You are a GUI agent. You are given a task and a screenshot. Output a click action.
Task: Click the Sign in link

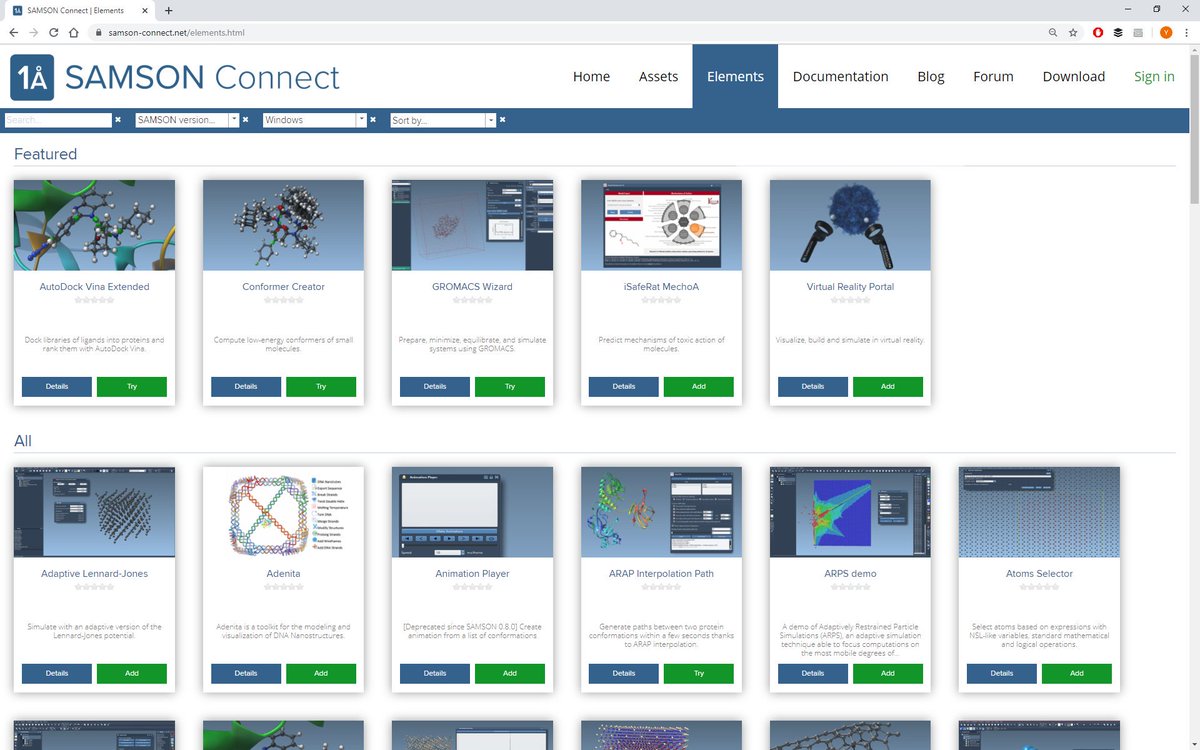tap(1154, 76)
